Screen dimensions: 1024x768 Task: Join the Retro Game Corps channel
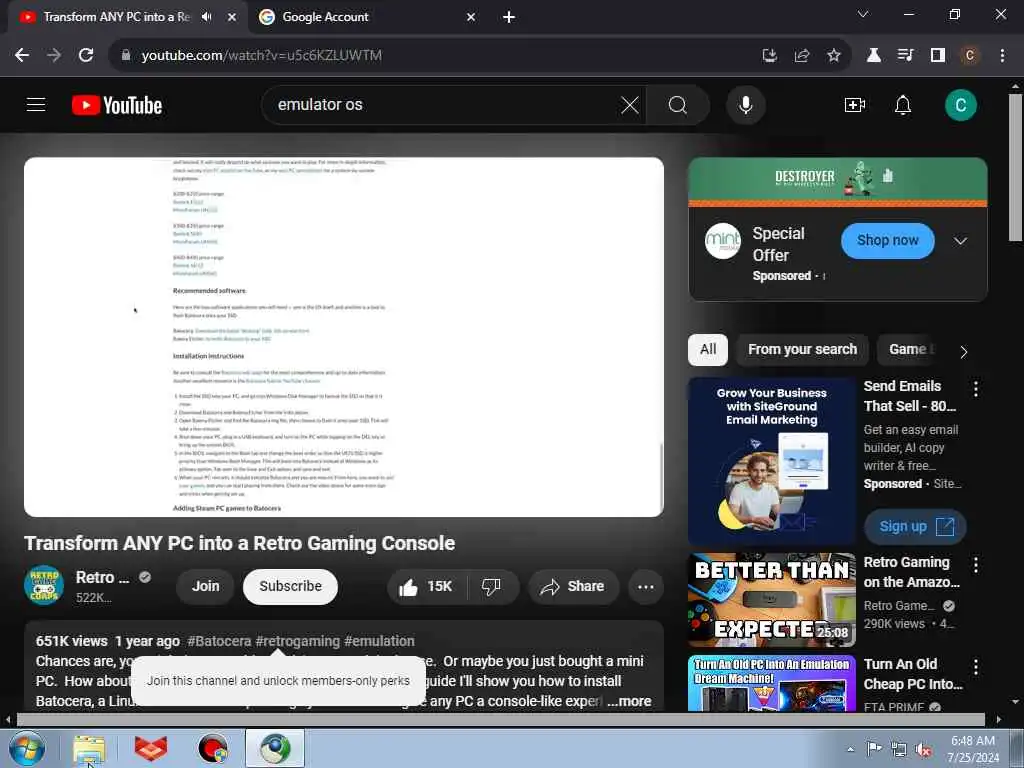click(x=205, y=586)
